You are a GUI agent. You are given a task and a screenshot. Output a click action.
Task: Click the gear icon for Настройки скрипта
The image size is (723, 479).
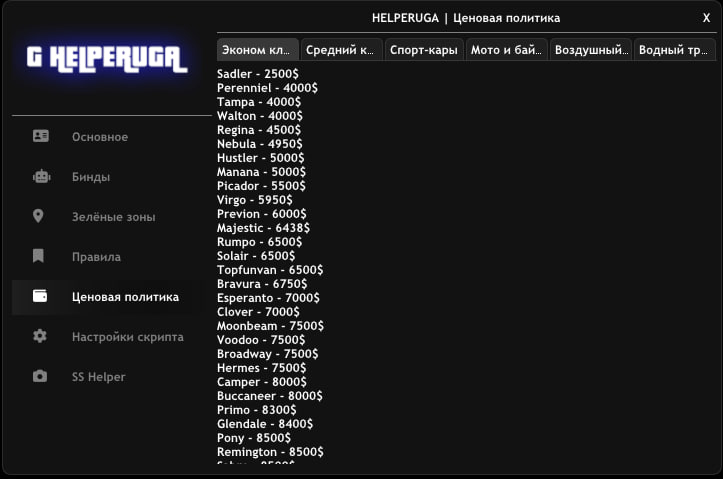(x=40, y=336)
